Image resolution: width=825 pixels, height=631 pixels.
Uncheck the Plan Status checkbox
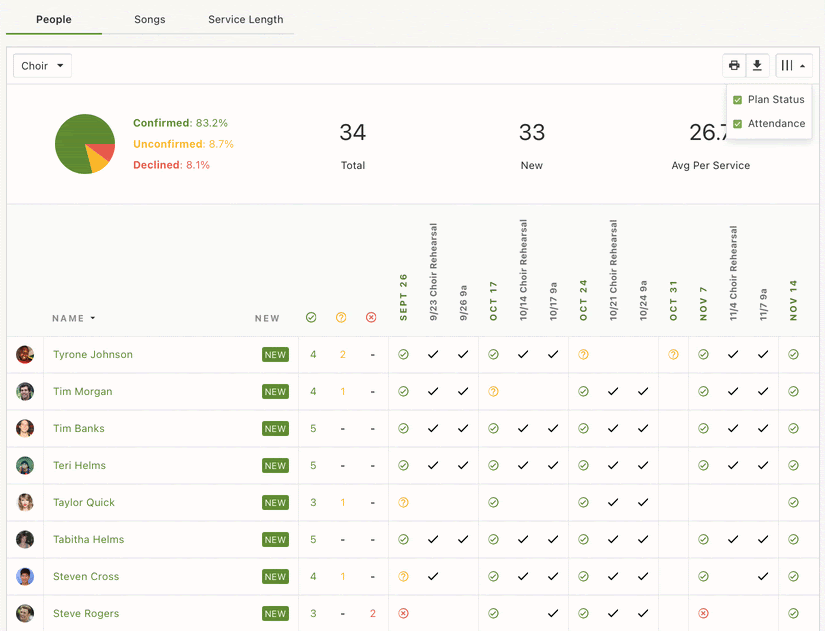tap(738, 100)
